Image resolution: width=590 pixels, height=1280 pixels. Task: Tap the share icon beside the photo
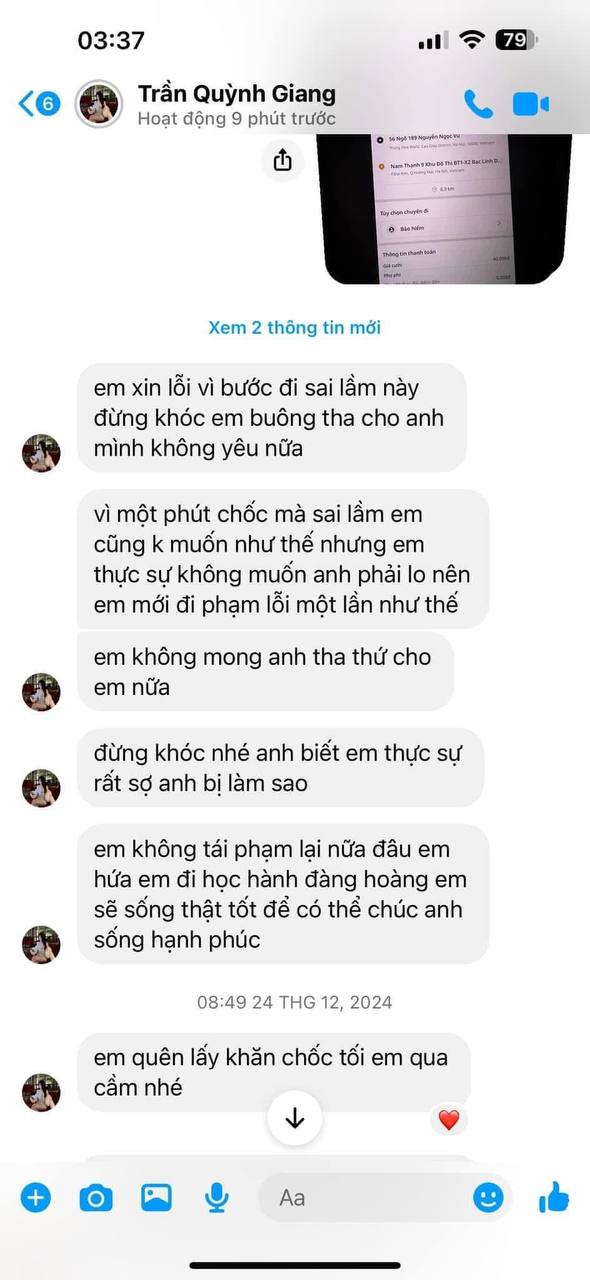[283, 159]
